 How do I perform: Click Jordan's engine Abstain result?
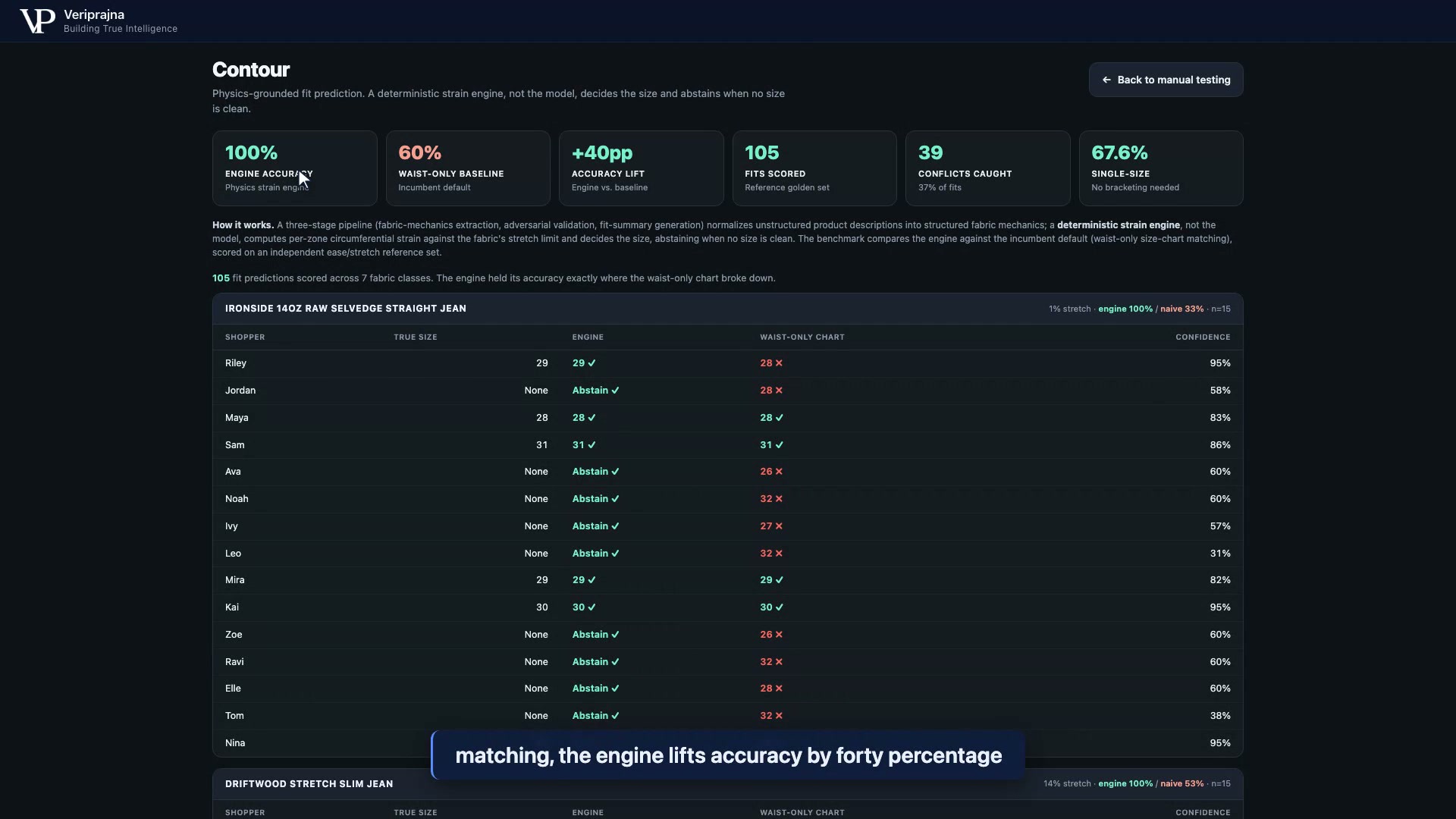point(595,391)
